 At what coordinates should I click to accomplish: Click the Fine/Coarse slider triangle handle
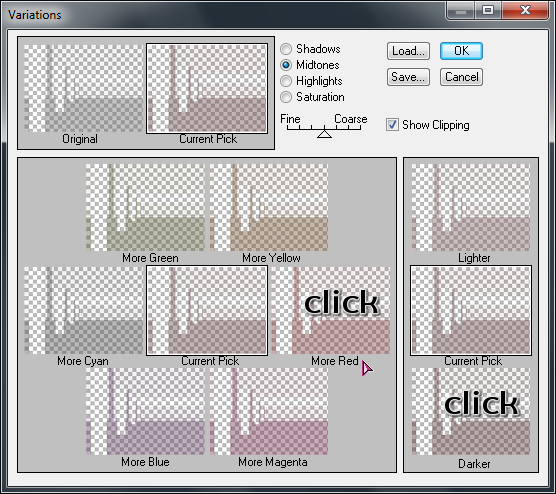324,134
